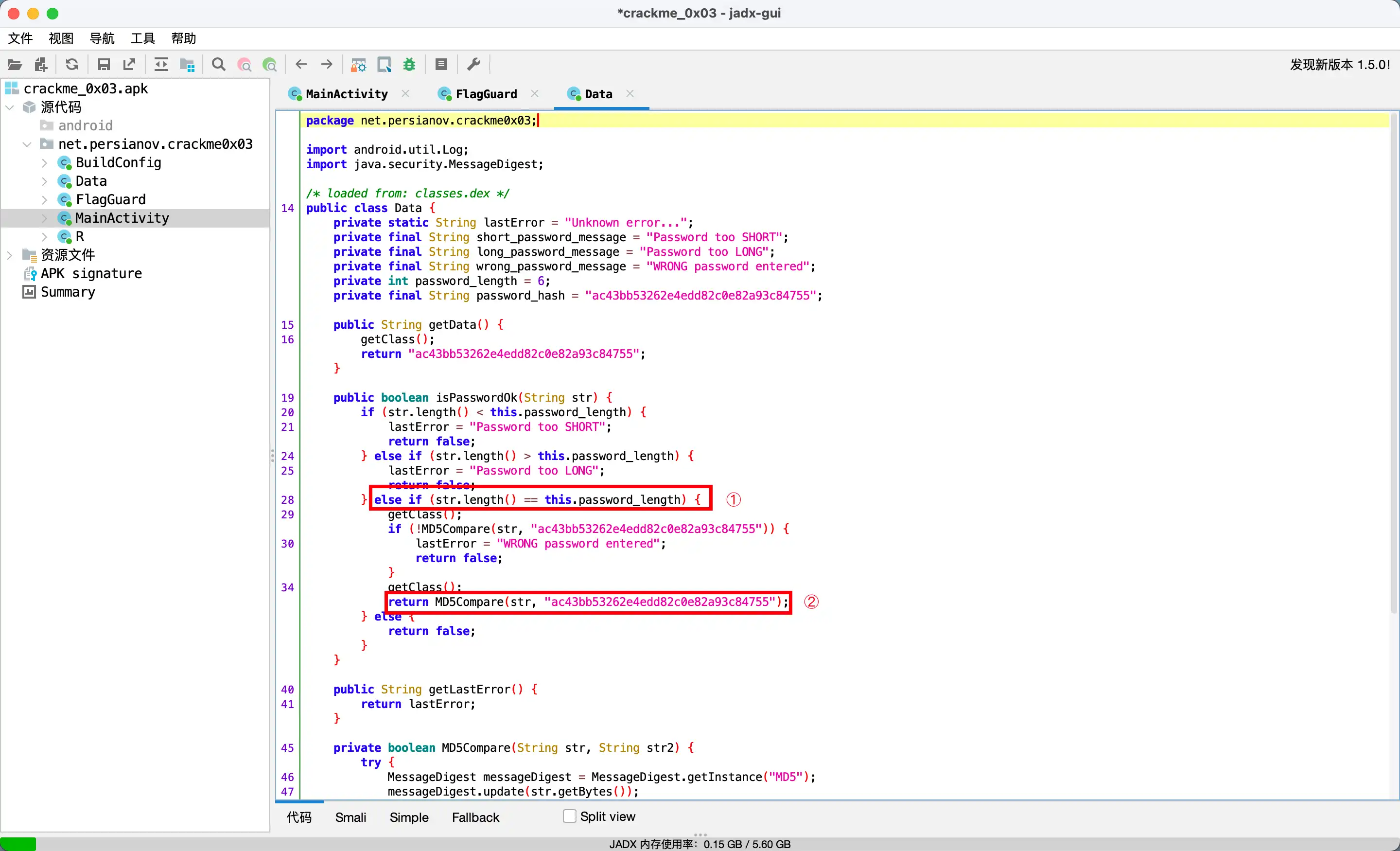Viewport: 1400px width, 851px height.
Task: Close the Data tab
Action: coord(630,93)
